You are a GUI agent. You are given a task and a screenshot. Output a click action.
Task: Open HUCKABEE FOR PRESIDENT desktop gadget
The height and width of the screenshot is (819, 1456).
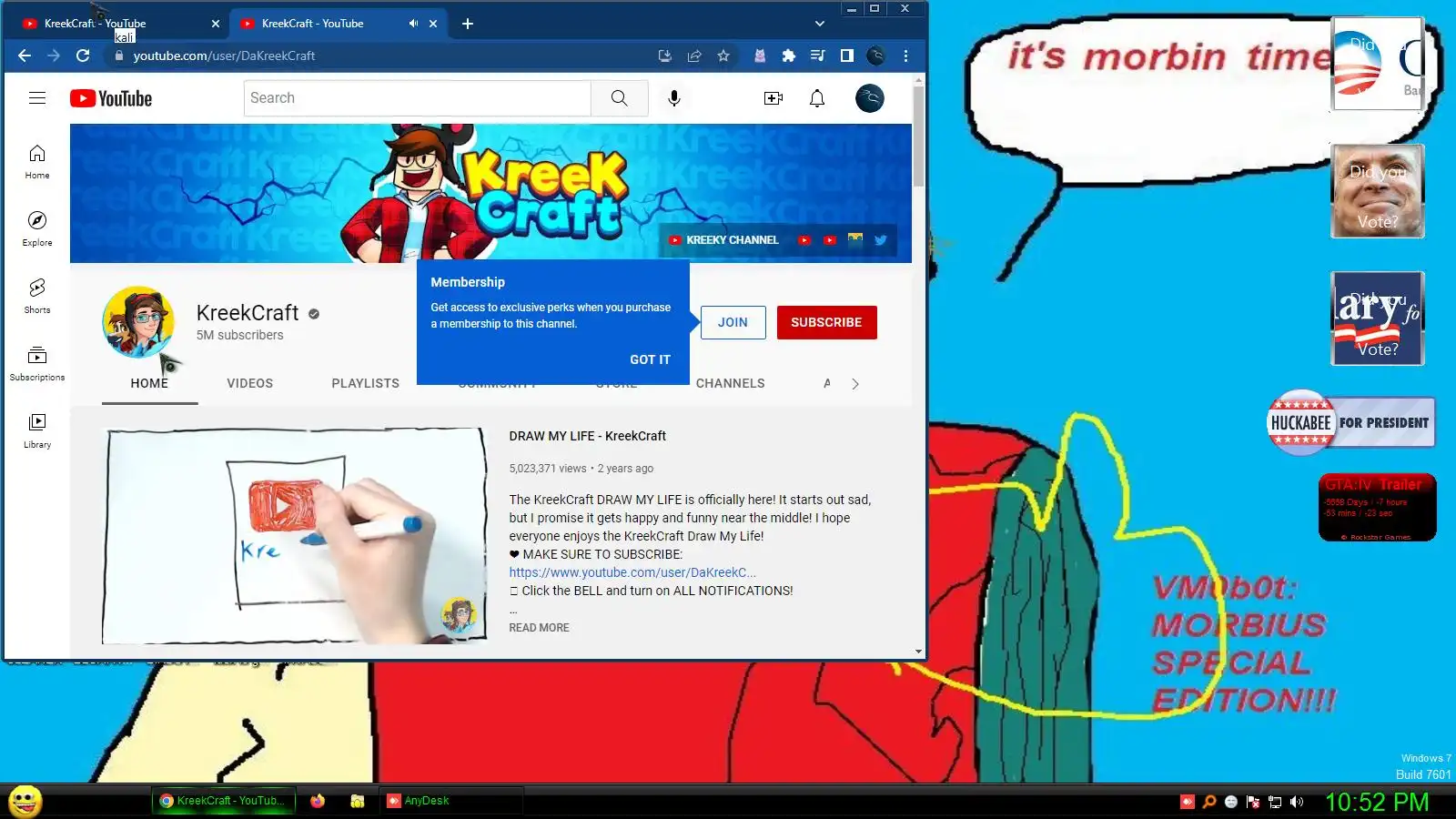point(1351,422)
